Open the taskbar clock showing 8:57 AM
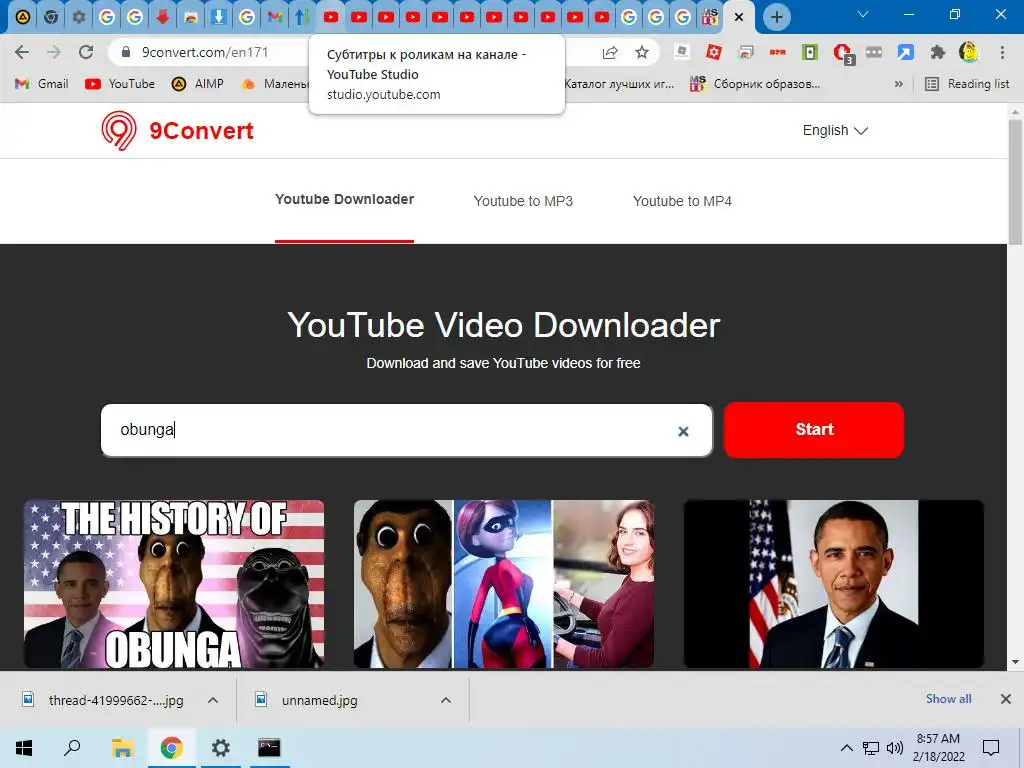 938,748
